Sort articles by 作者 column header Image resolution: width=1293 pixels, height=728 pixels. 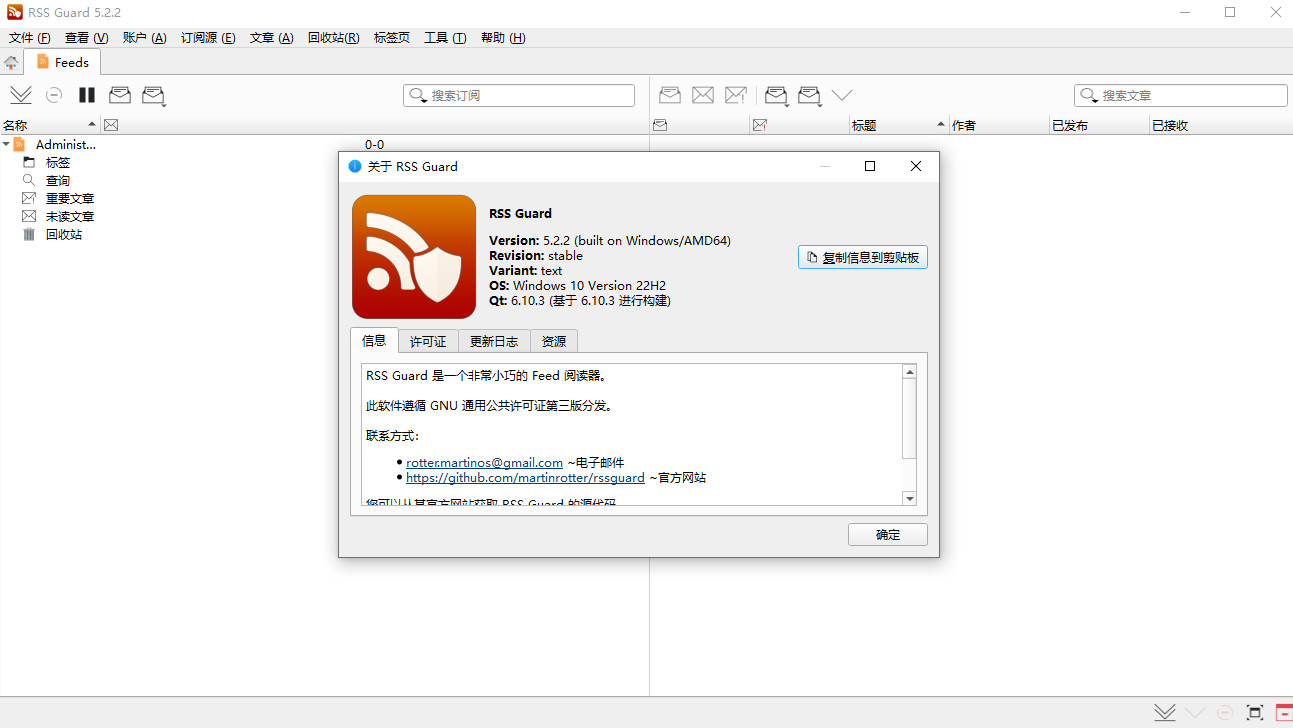[999, 125]
